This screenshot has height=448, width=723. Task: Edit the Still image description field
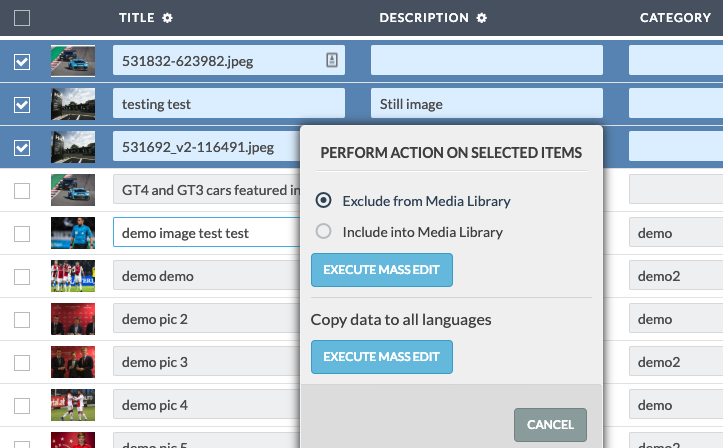[x=487, y=103]
